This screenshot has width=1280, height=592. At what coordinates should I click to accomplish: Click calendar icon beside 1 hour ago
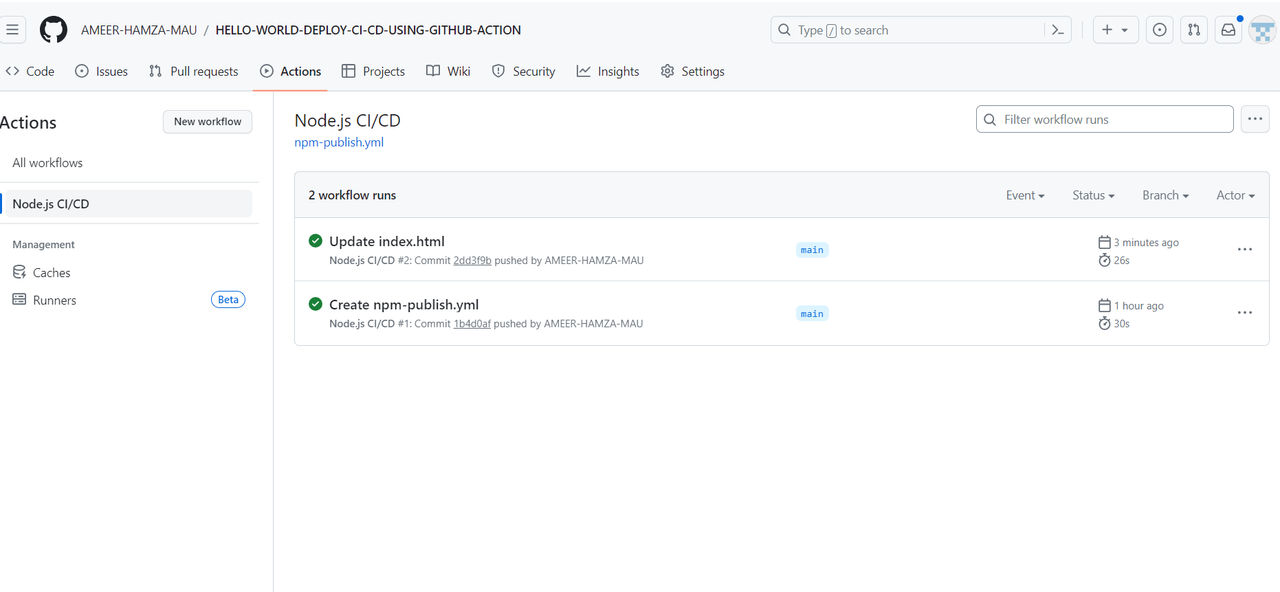coord(1104,306)
